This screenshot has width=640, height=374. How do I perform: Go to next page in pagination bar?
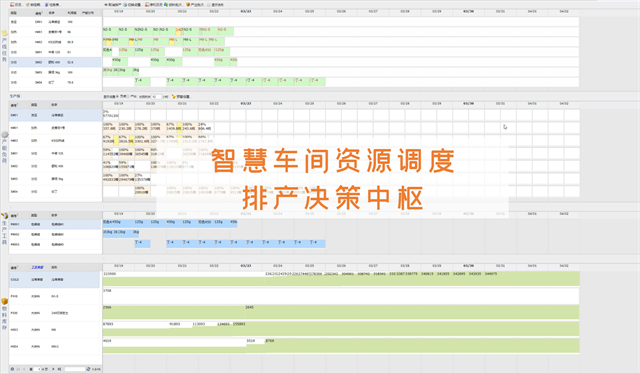point(53,369)
